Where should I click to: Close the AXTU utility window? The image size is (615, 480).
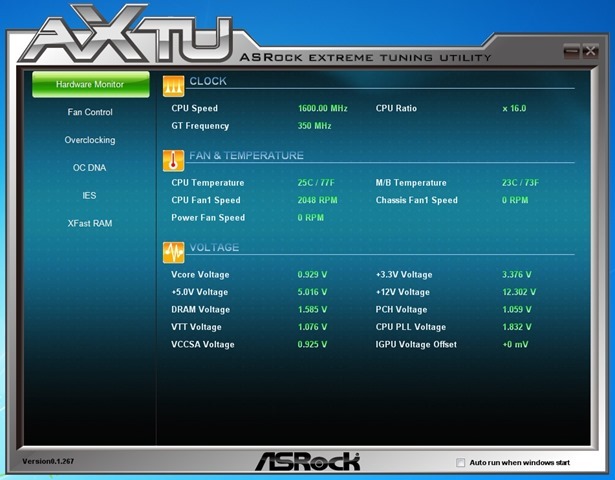[590, 51]
